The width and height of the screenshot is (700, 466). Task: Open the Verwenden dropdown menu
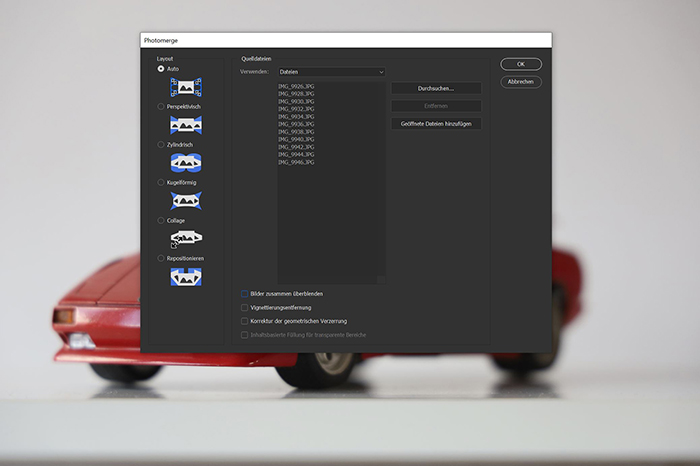331,72
